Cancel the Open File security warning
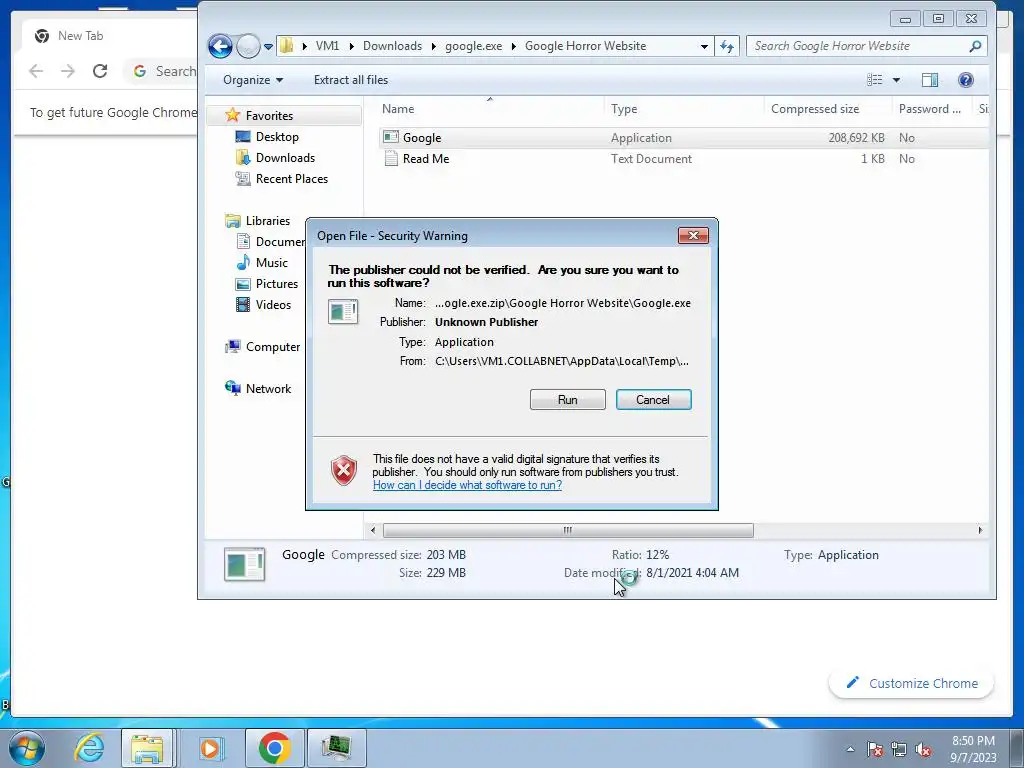 653,400
